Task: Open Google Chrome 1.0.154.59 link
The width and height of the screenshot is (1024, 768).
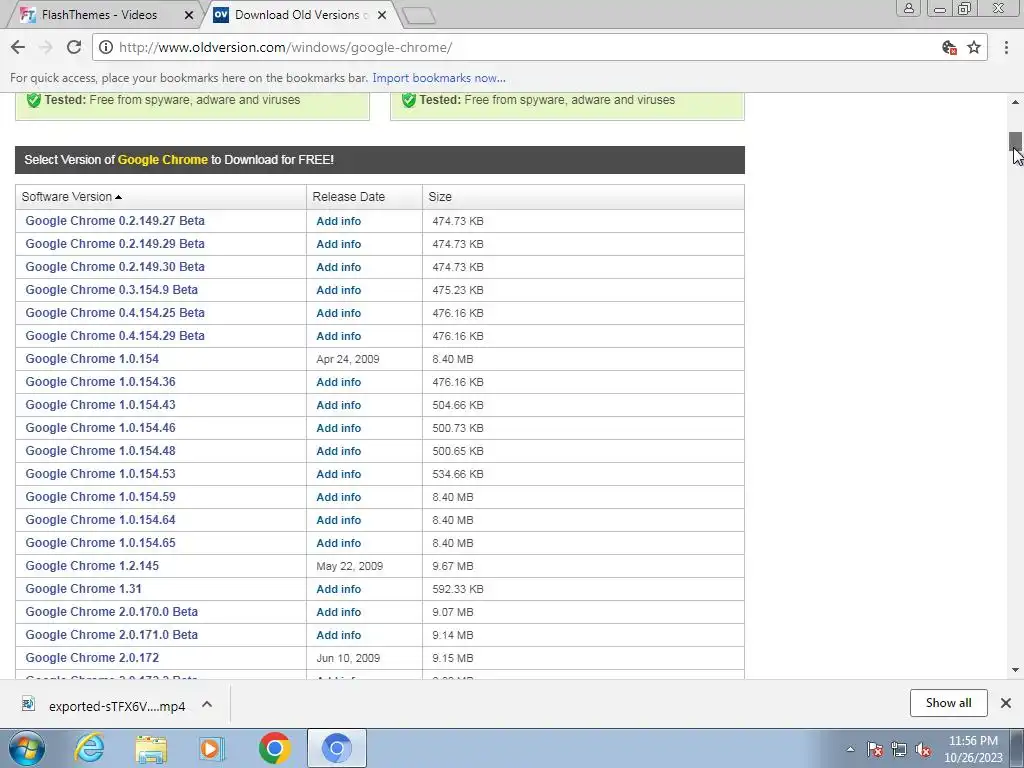Action: (101, 496)
